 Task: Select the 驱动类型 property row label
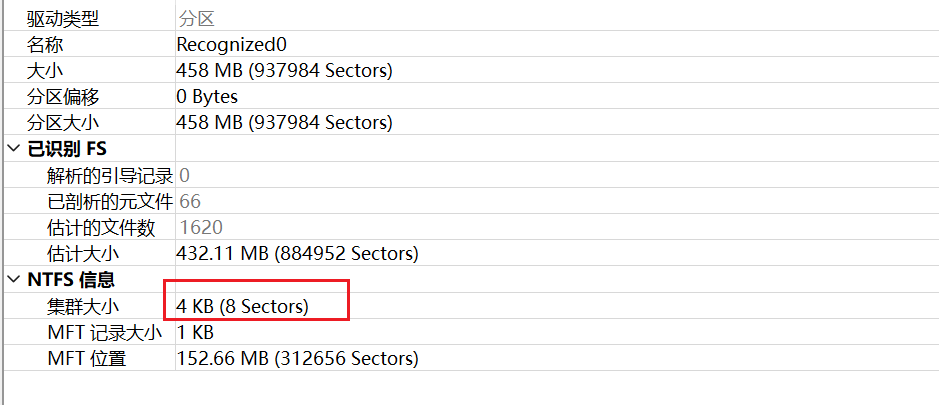pyautogui.click(x=63, y=19)
